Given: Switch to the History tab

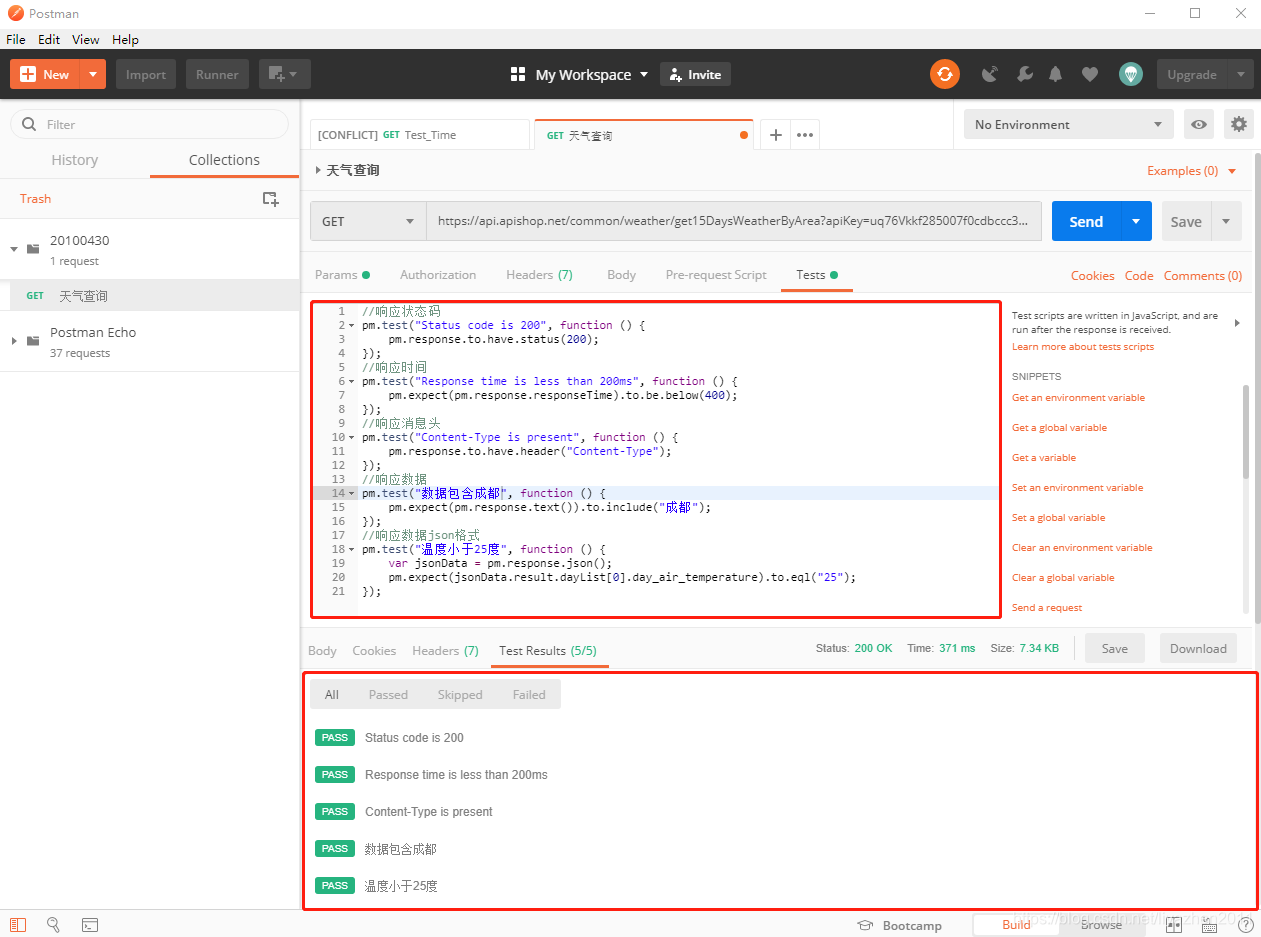Looking at the screenshot, I should click(75, 160).
